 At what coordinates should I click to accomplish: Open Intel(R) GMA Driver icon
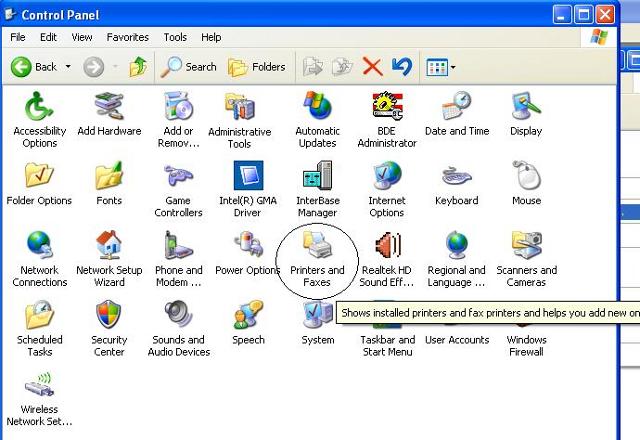(248, 176)
